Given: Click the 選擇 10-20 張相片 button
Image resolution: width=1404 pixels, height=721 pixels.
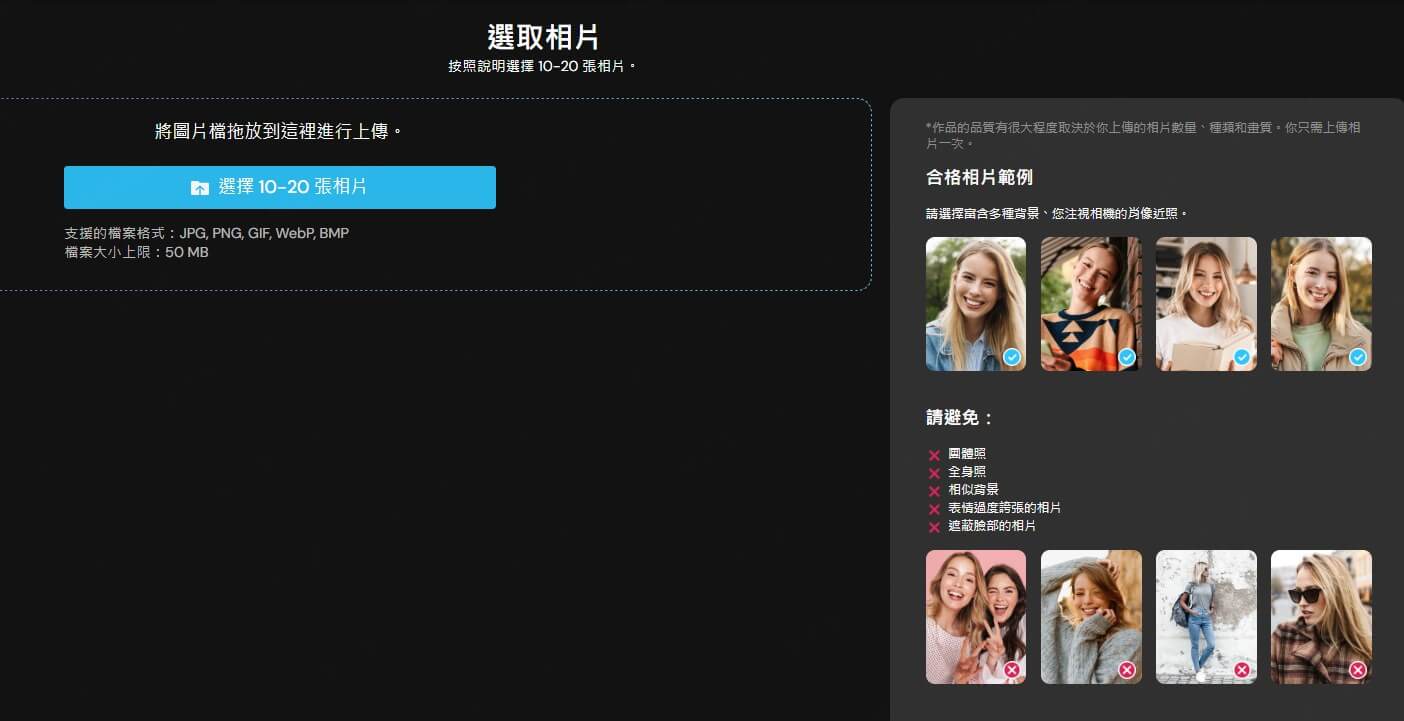Looking at the screenshot, I should [280, 187].
